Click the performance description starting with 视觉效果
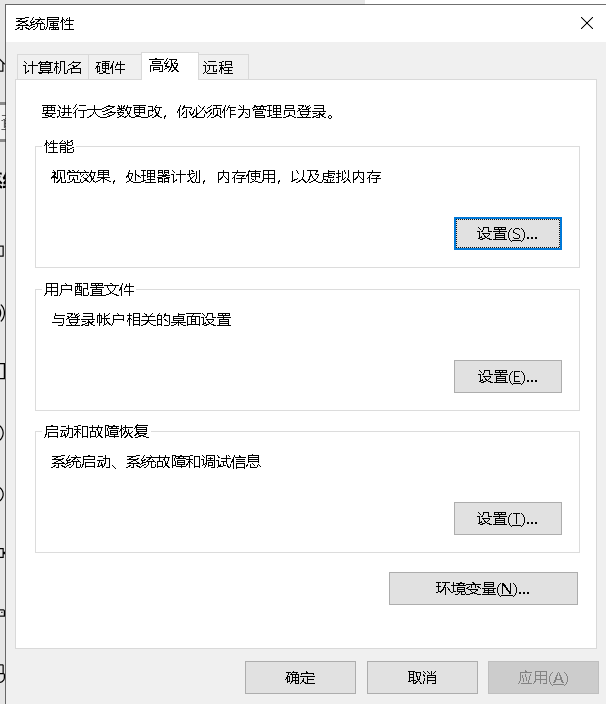The width and height of the screenshot is (606, 704). (x=216, y=177)
